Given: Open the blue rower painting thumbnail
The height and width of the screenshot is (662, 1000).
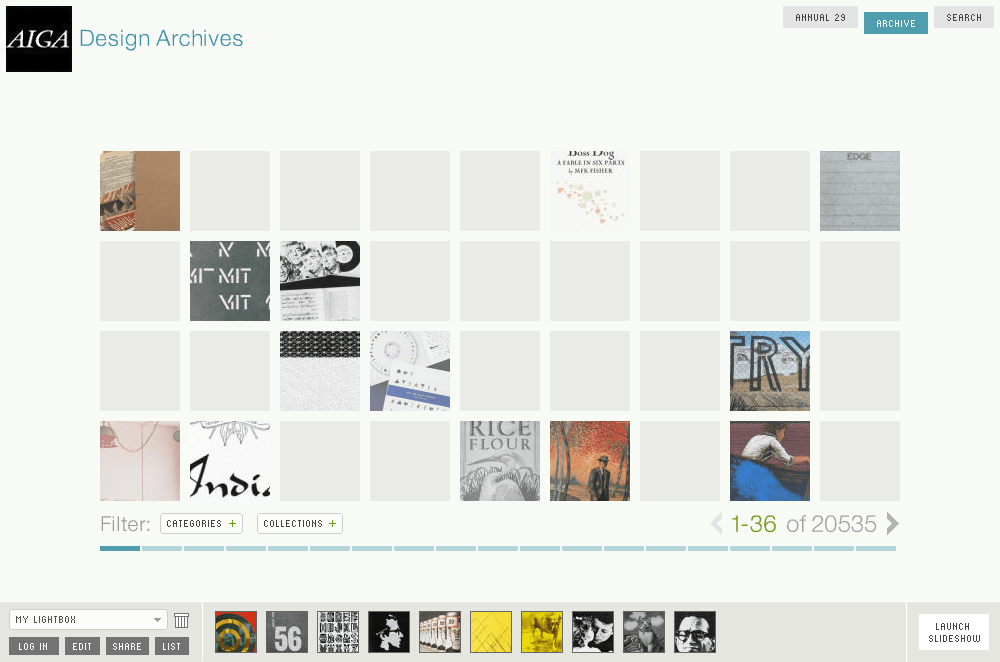Looking at the screenshot, I should tap(770, 460).
